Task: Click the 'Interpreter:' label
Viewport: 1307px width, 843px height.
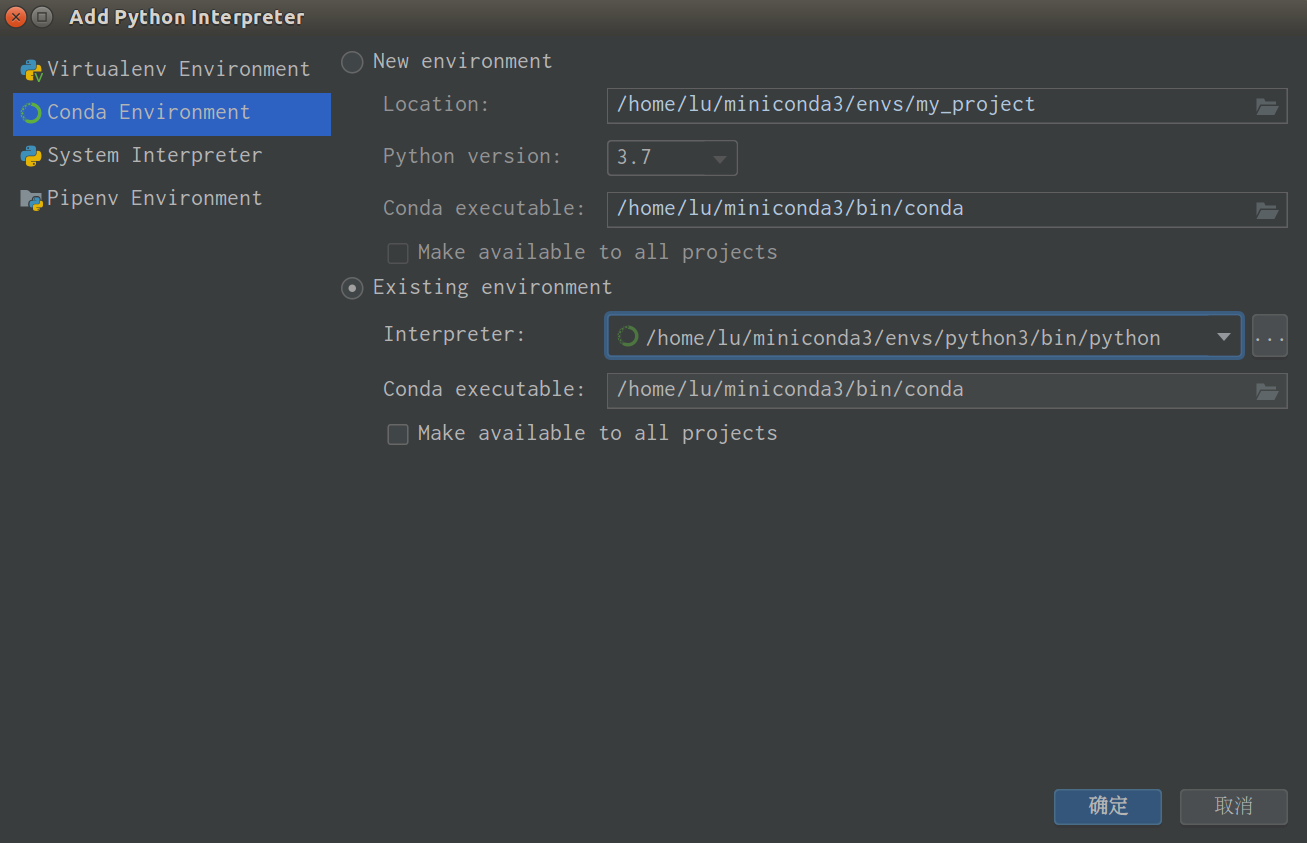Action: pos(454,334)
